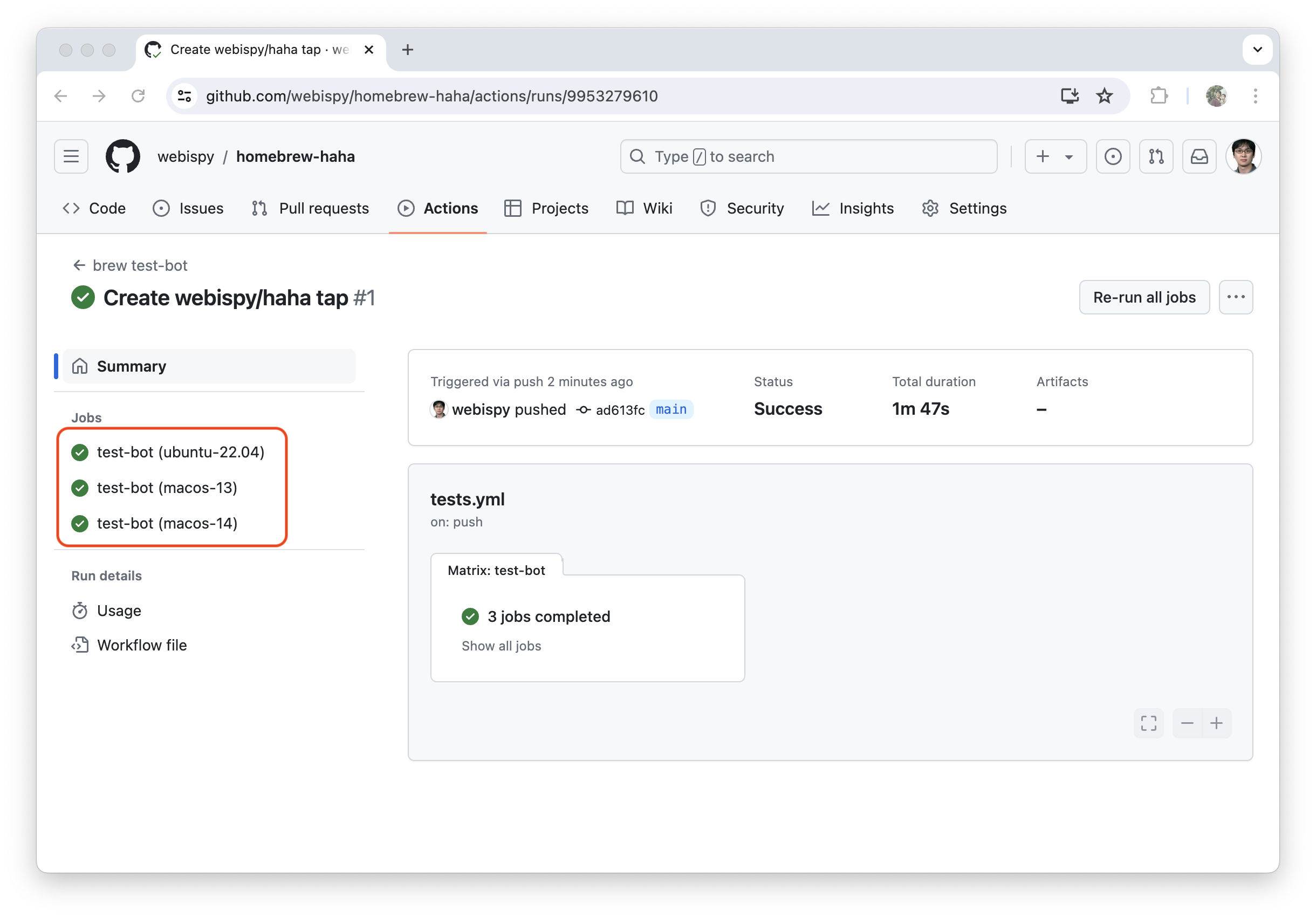
Task: Open the Chrome three-dot menu
Action: click(1255, 95)
